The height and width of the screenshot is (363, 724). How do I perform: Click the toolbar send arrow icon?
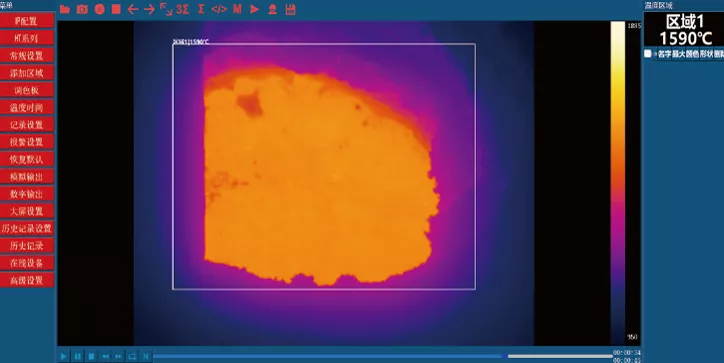[x=254, y=9]
